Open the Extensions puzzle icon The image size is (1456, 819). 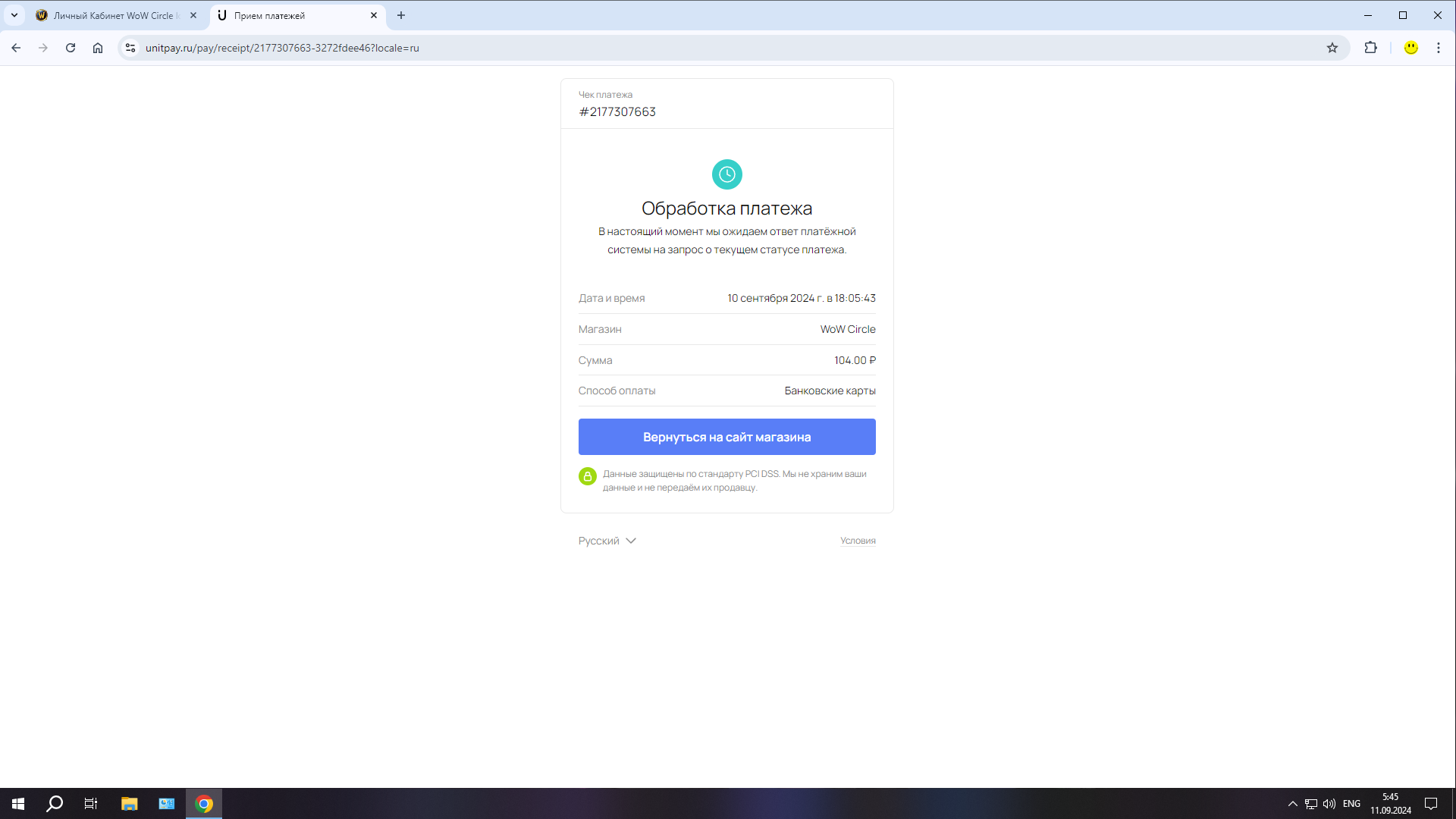coord(1370,48)
